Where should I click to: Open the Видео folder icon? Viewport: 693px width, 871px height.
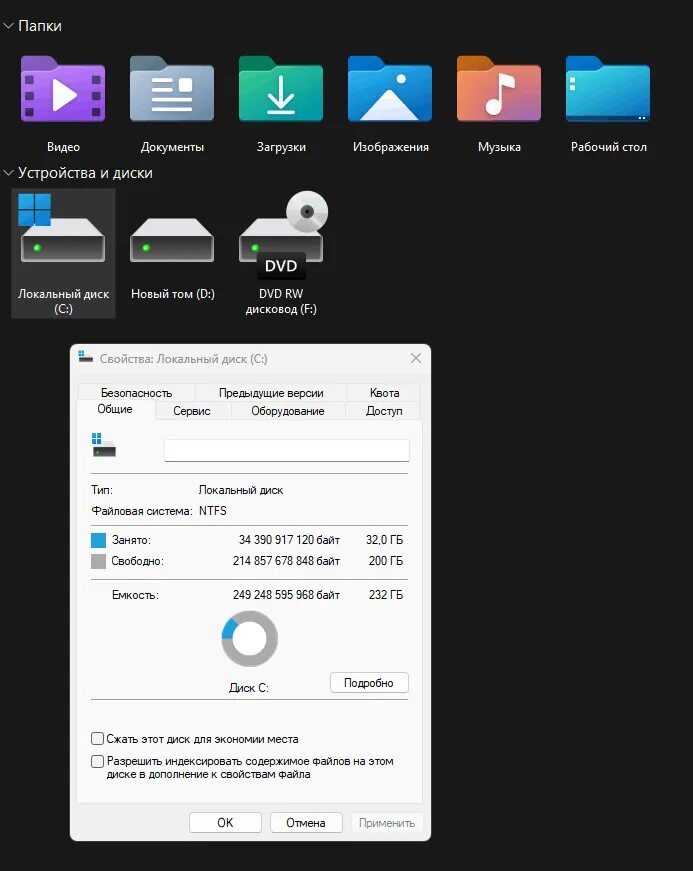coord(63,89)
